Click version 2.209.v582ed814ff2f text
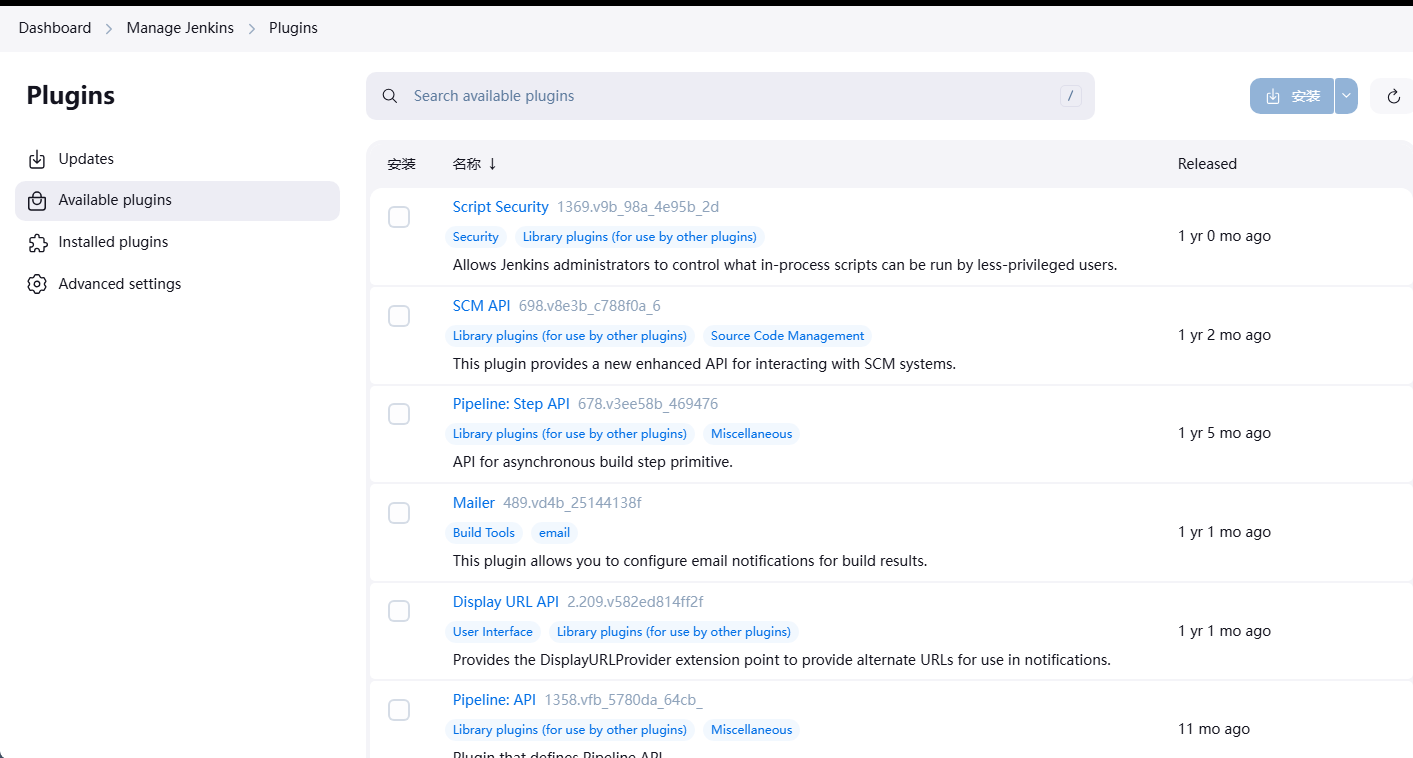 635,602
